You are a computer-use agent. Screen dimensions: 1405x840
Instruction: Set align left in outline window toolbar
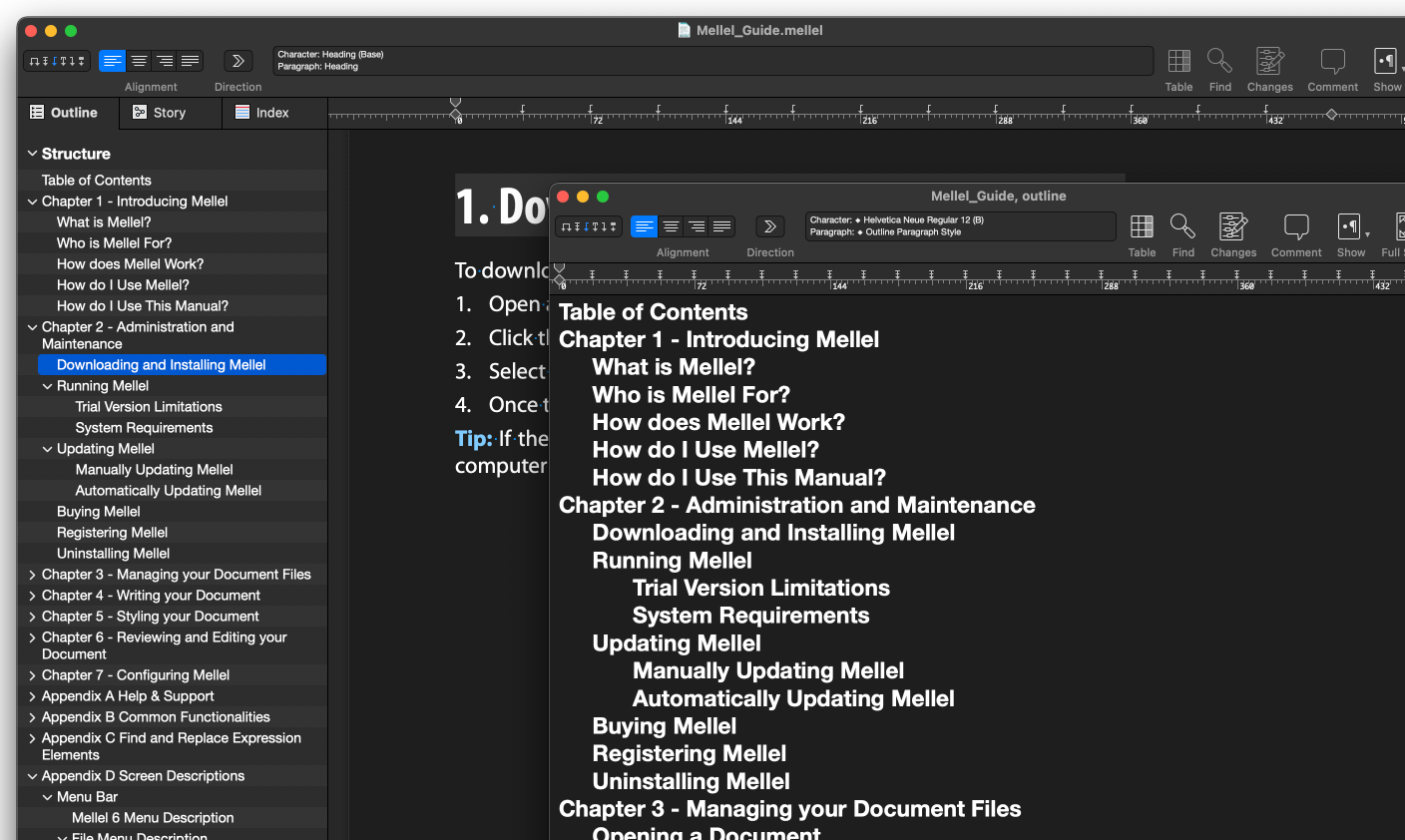coord(645,226)
